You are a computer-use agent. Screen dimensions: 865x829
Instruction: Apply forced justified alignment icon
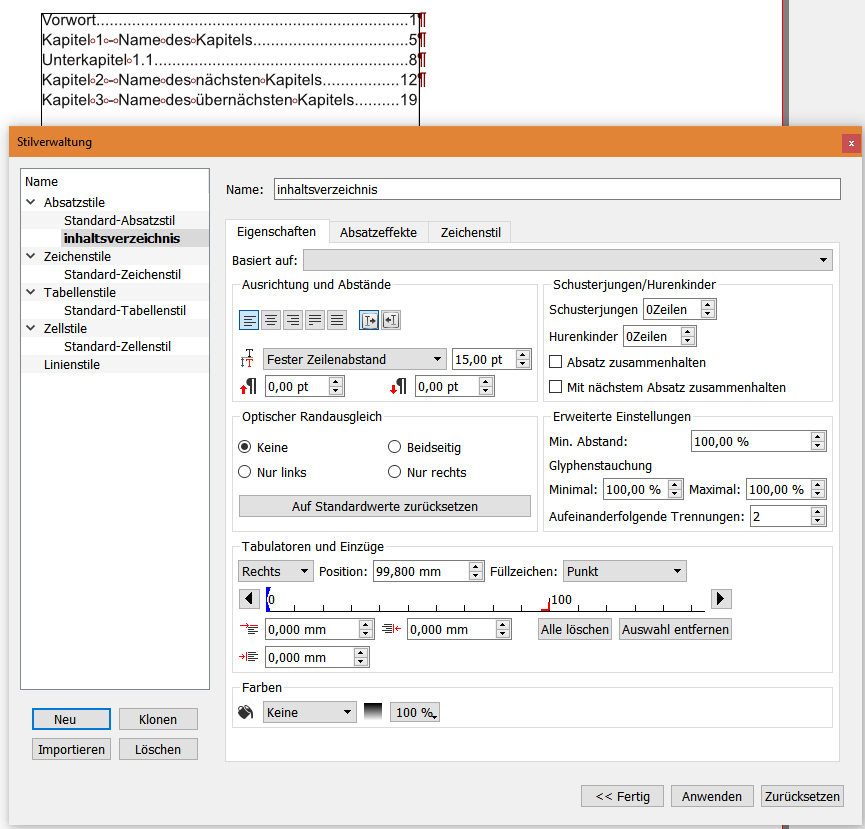(x=337, y=320)
